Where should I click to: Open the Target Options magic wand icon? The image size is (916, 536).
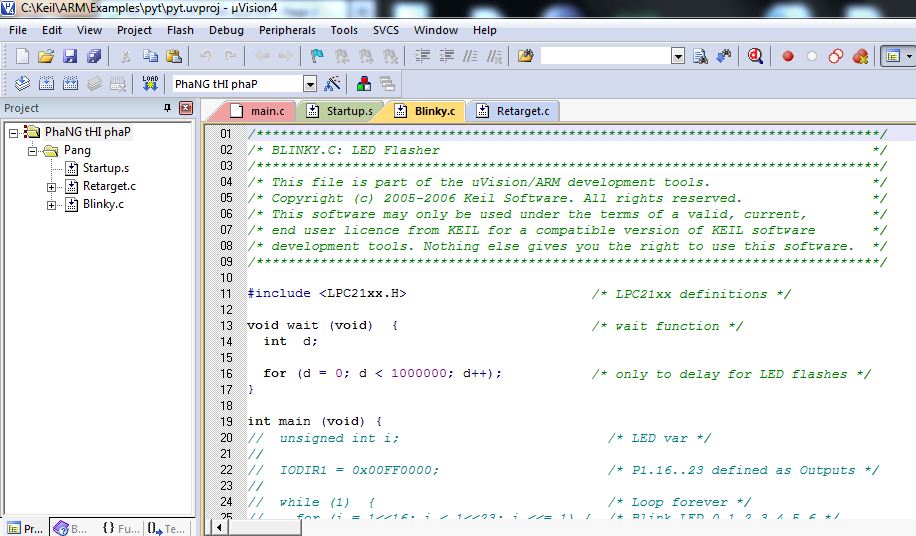coord(332,84)
